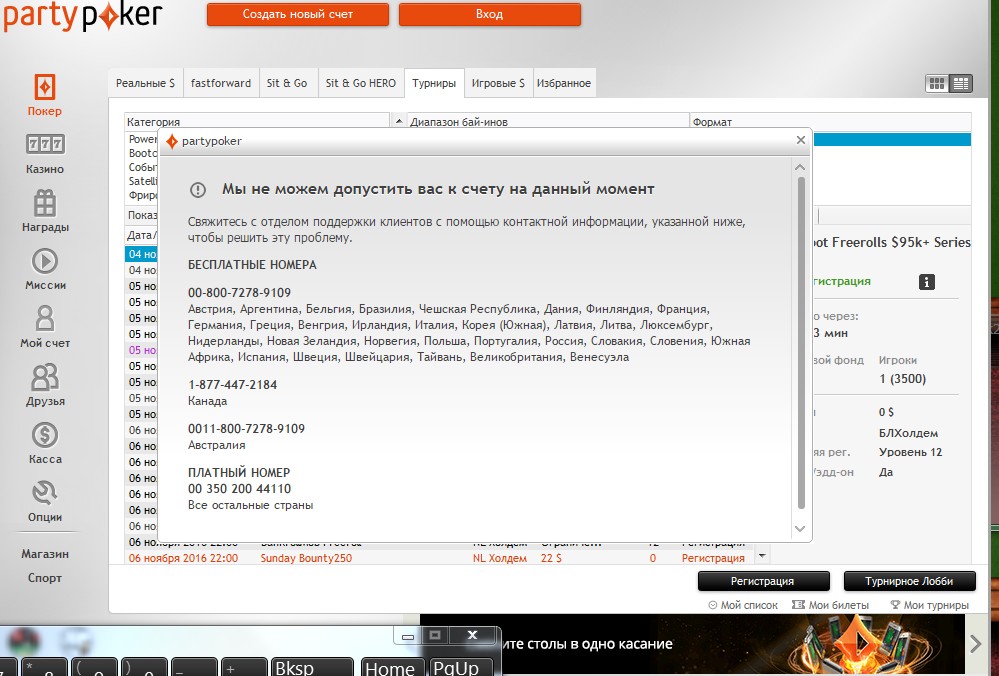Click the Bksp key on on-screen keyboard
999x676 pixels.
(x=312, y=666)
